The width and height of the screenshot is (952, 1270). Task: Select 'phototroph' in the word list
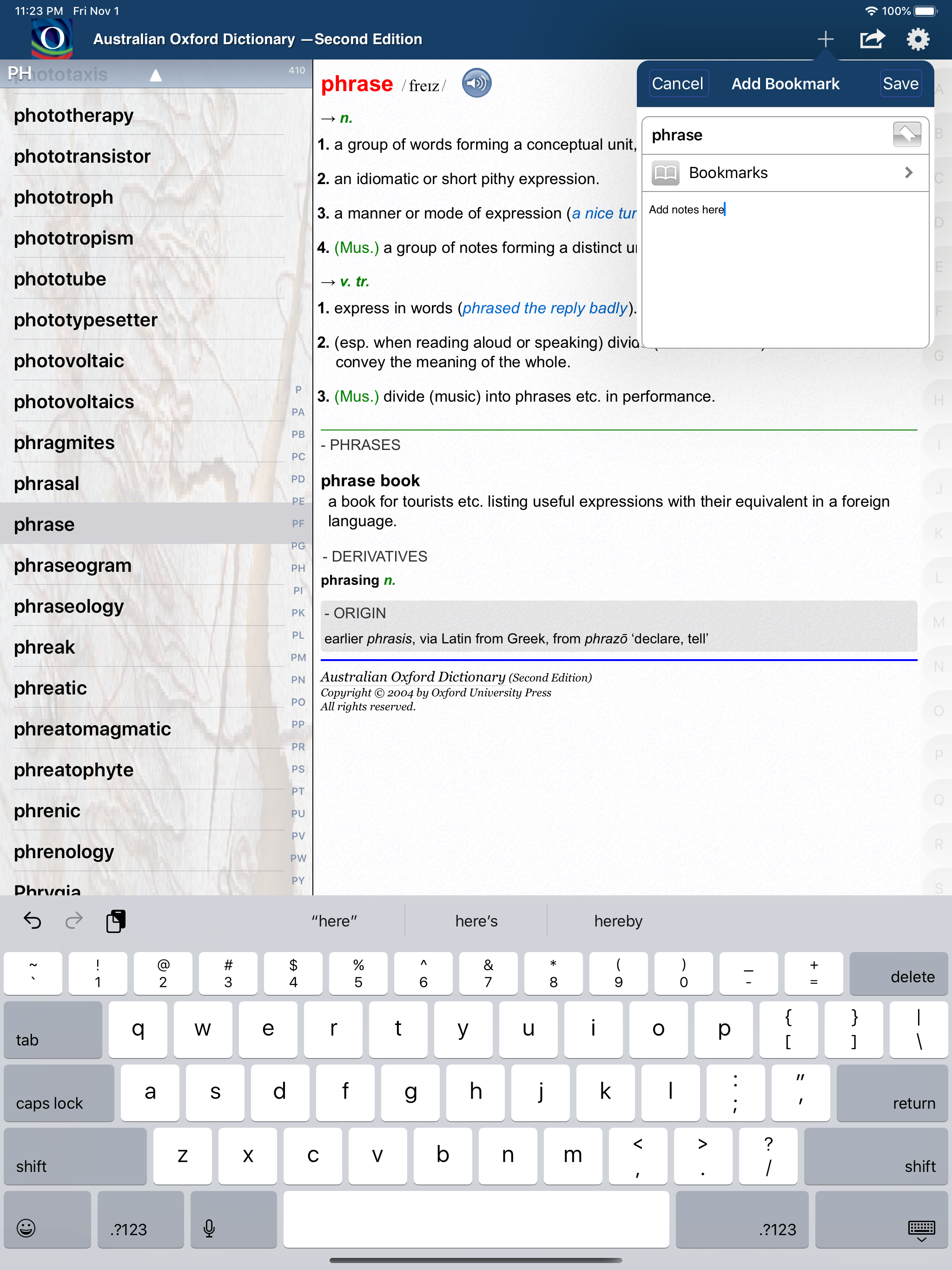click(149, 197)
